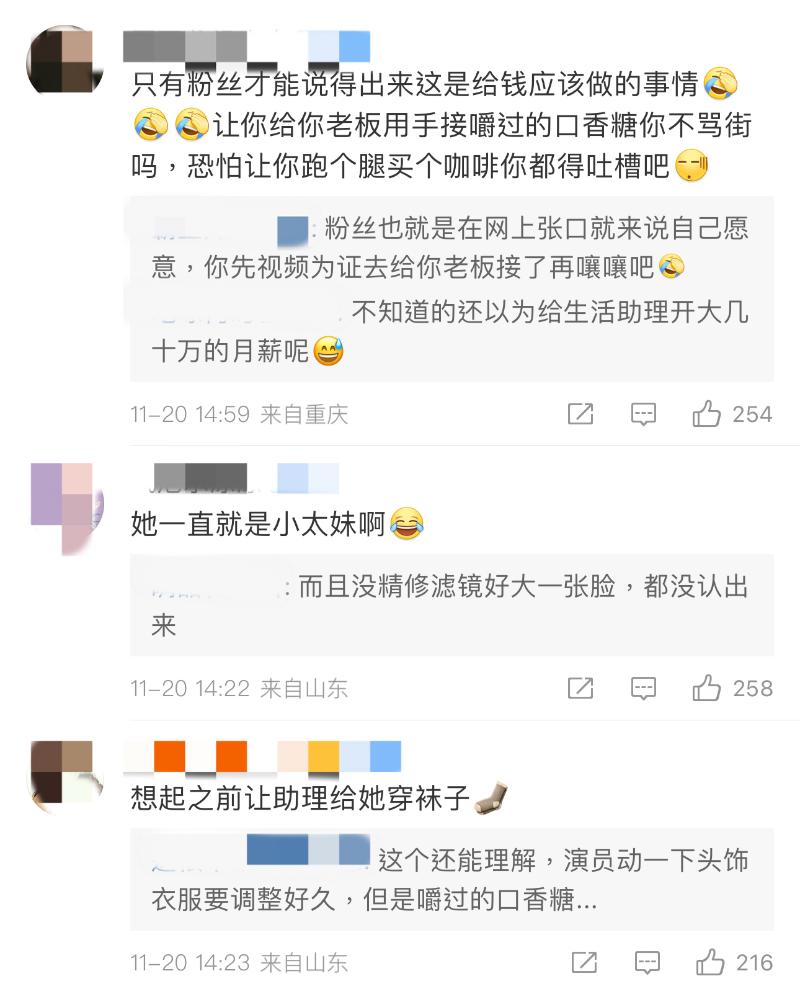Like the comment with 258 likes

click(x=732, y=688)
